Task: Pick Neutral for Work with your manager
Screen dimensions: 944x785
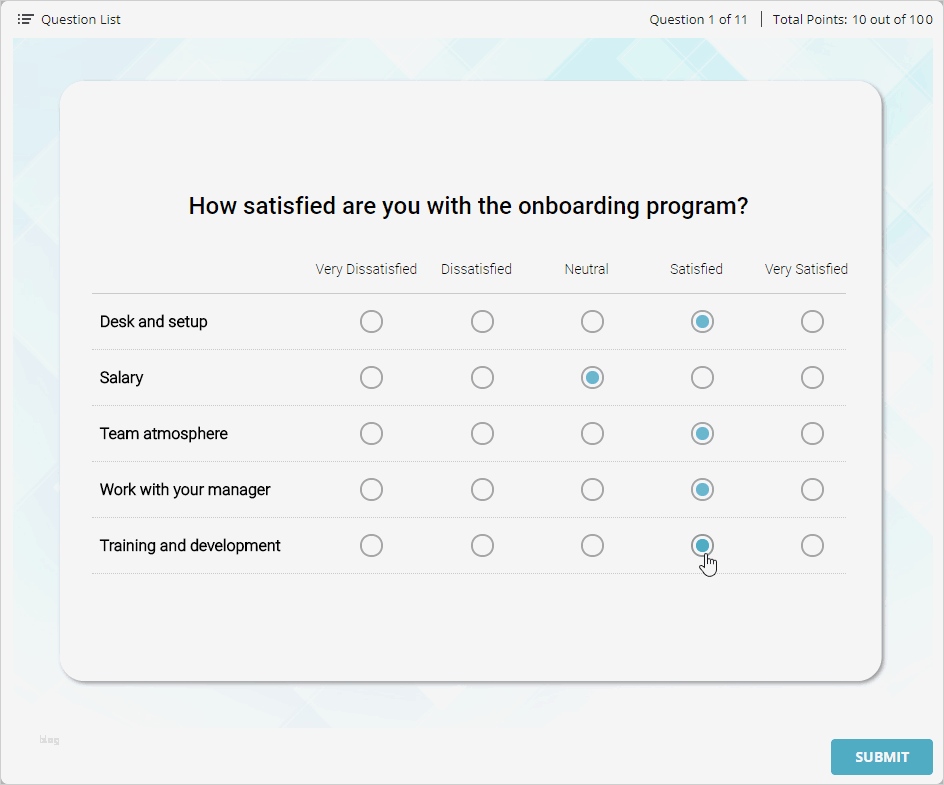Action: pos(592,489)
